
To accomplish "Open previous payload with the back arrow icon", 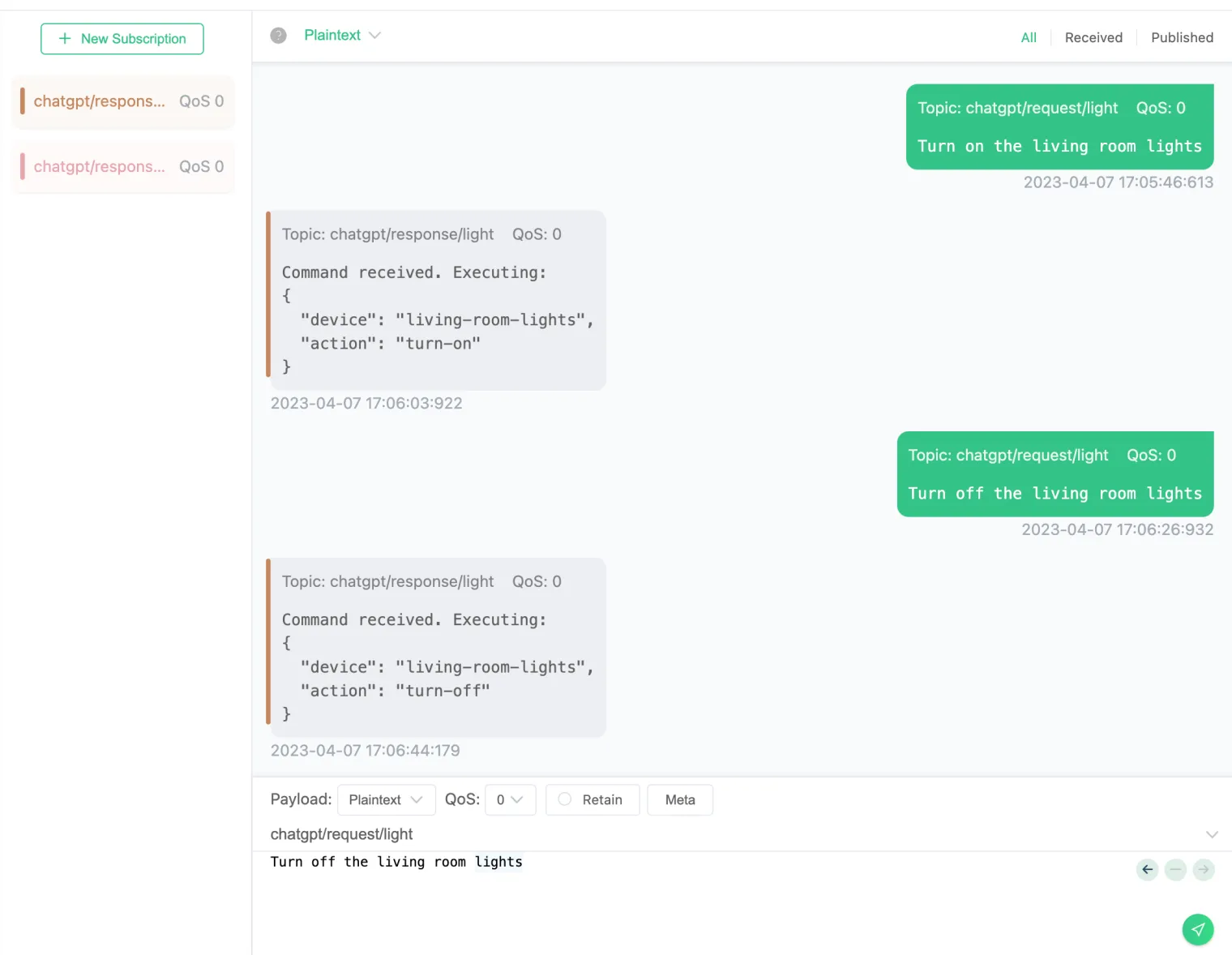I will coord(1147,869).
